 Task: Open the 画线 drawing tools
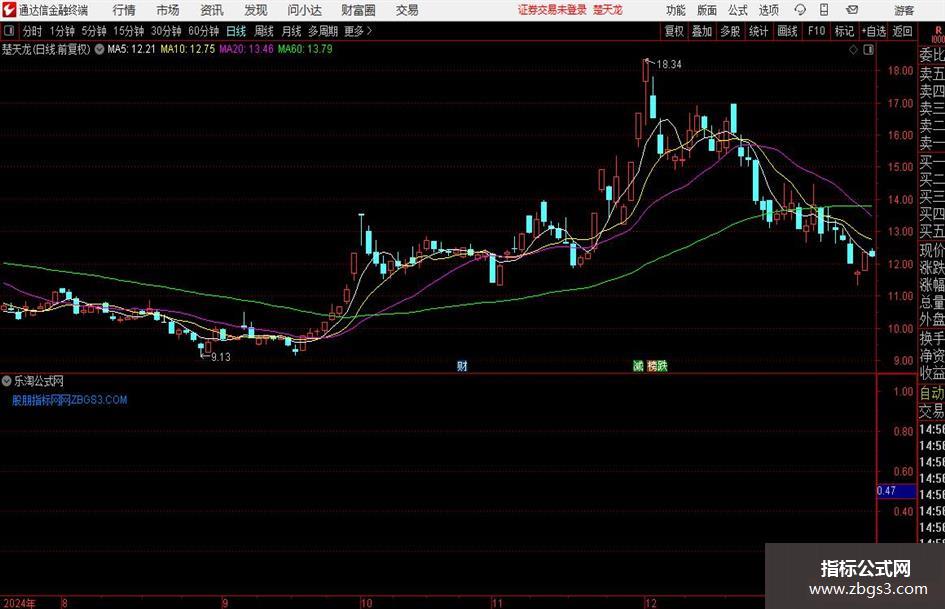(x=787, y=31)
